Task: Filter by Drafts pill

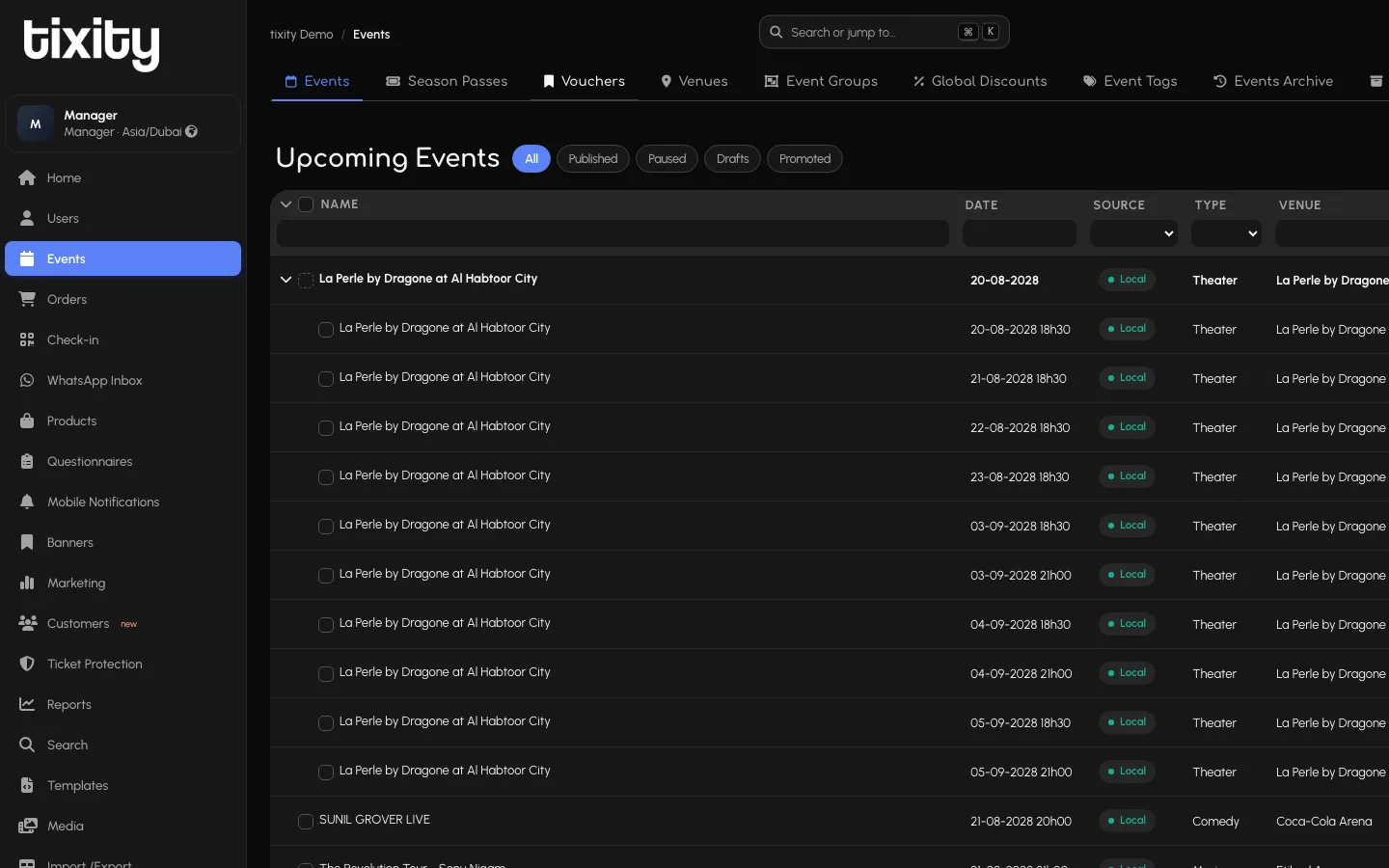Action: click(x=733, y=159)
